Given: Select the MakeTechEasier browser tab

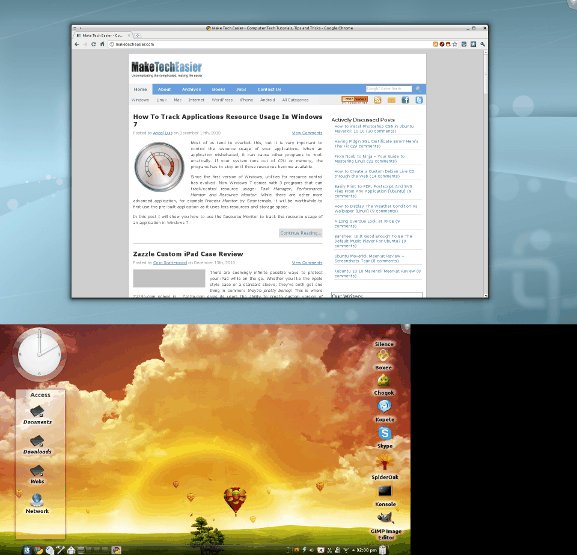Looking at the screenshot, I should [102, 36].
